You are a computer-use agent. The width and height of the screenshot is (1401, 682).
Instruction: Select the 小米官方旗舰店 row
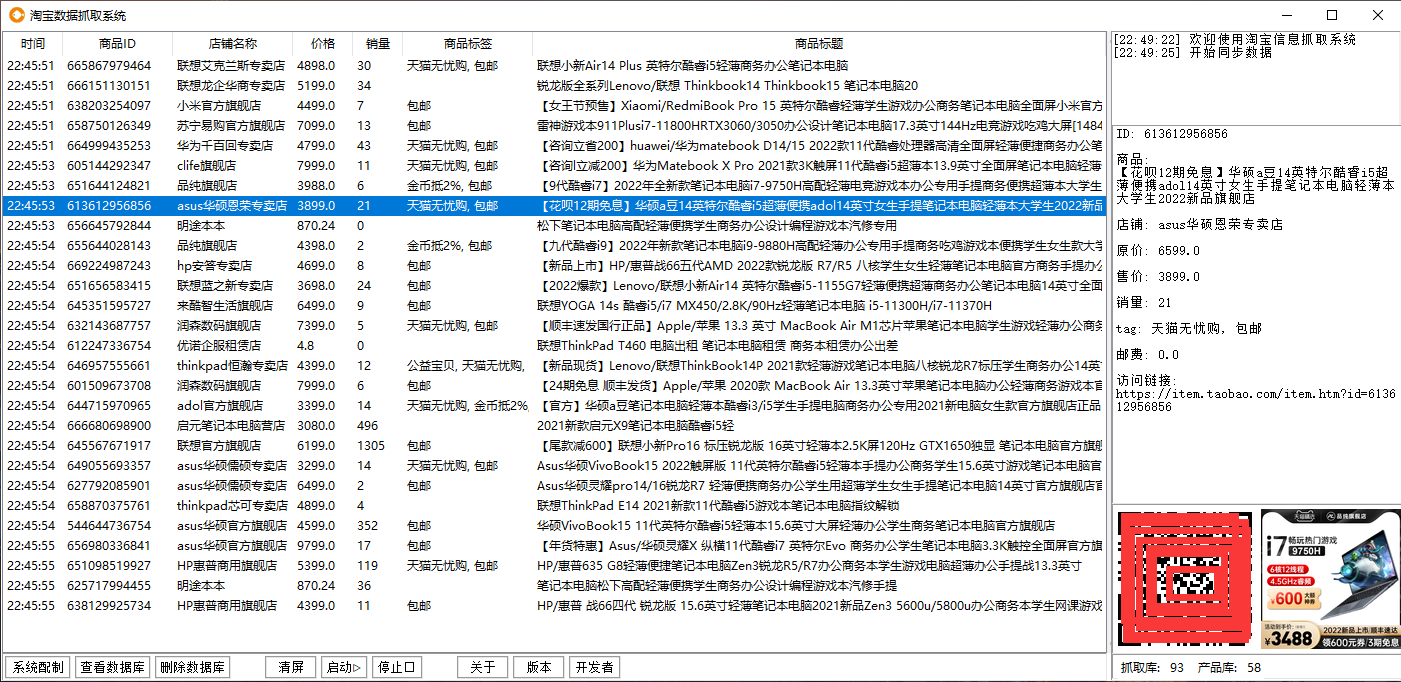point(553,105)
